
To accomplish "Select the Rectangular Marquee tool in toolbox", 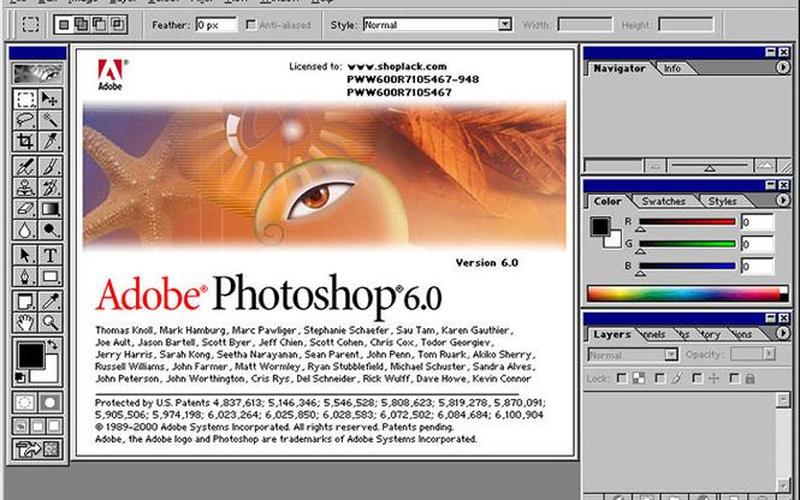I will tap(24, 99).
